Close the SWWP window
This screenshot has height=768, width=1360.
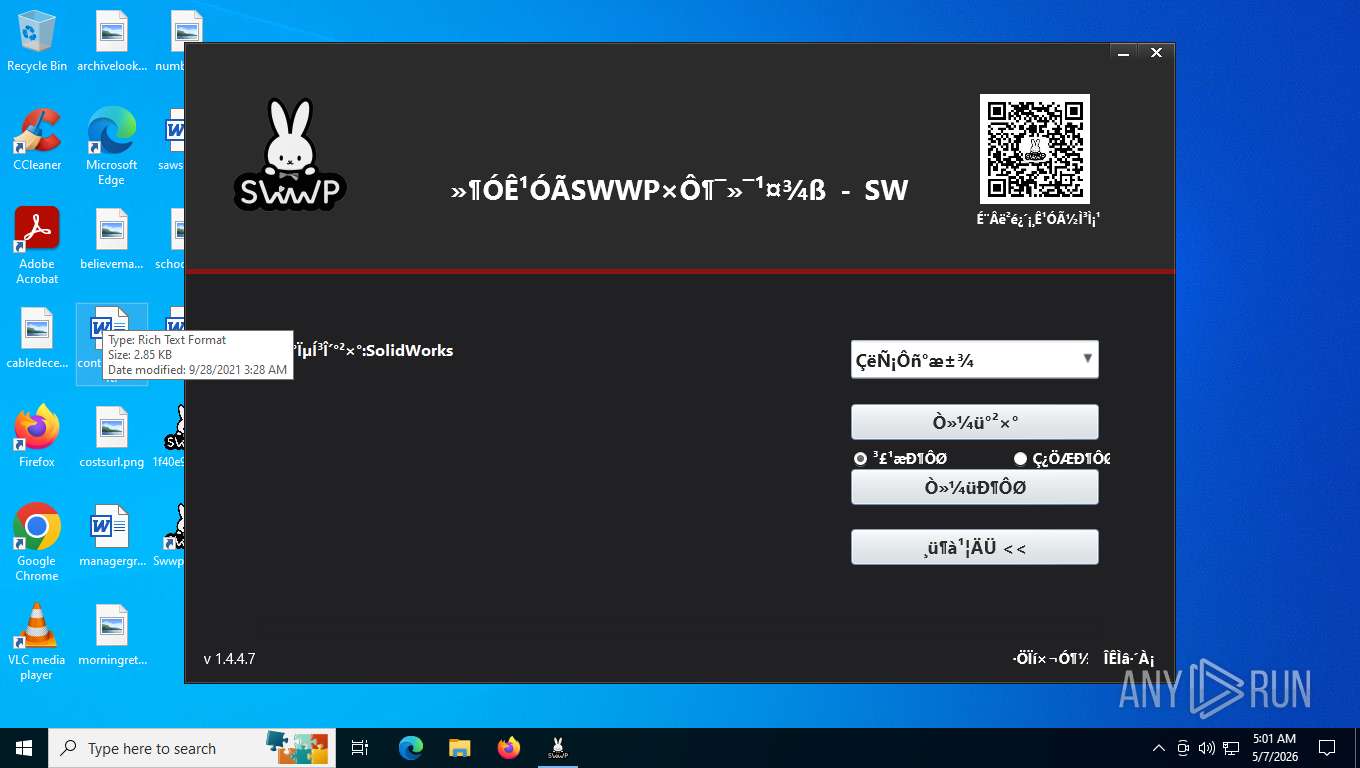[1156, 53]
